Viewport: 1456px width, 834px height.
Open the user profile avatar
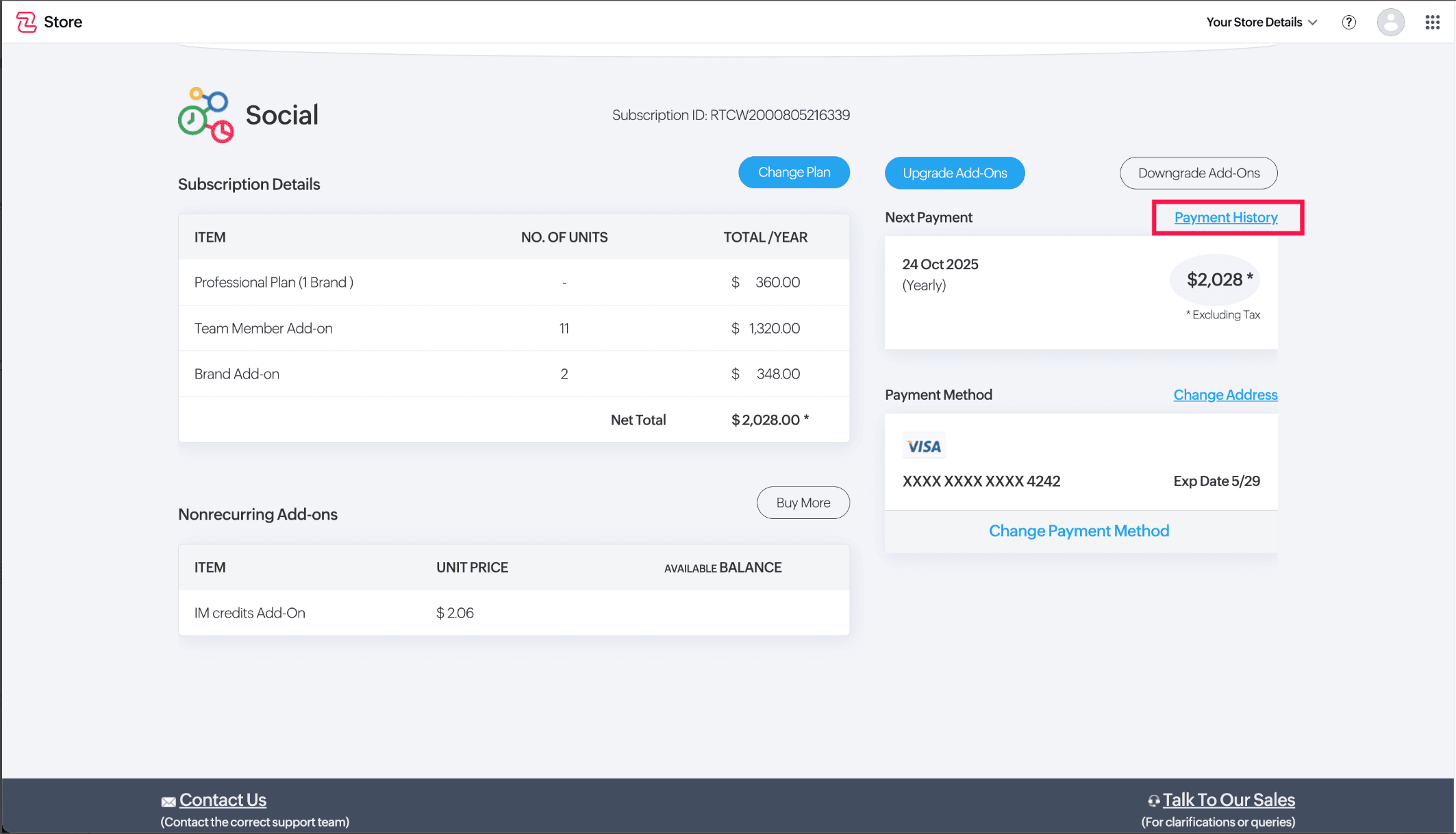point(1390,22)
